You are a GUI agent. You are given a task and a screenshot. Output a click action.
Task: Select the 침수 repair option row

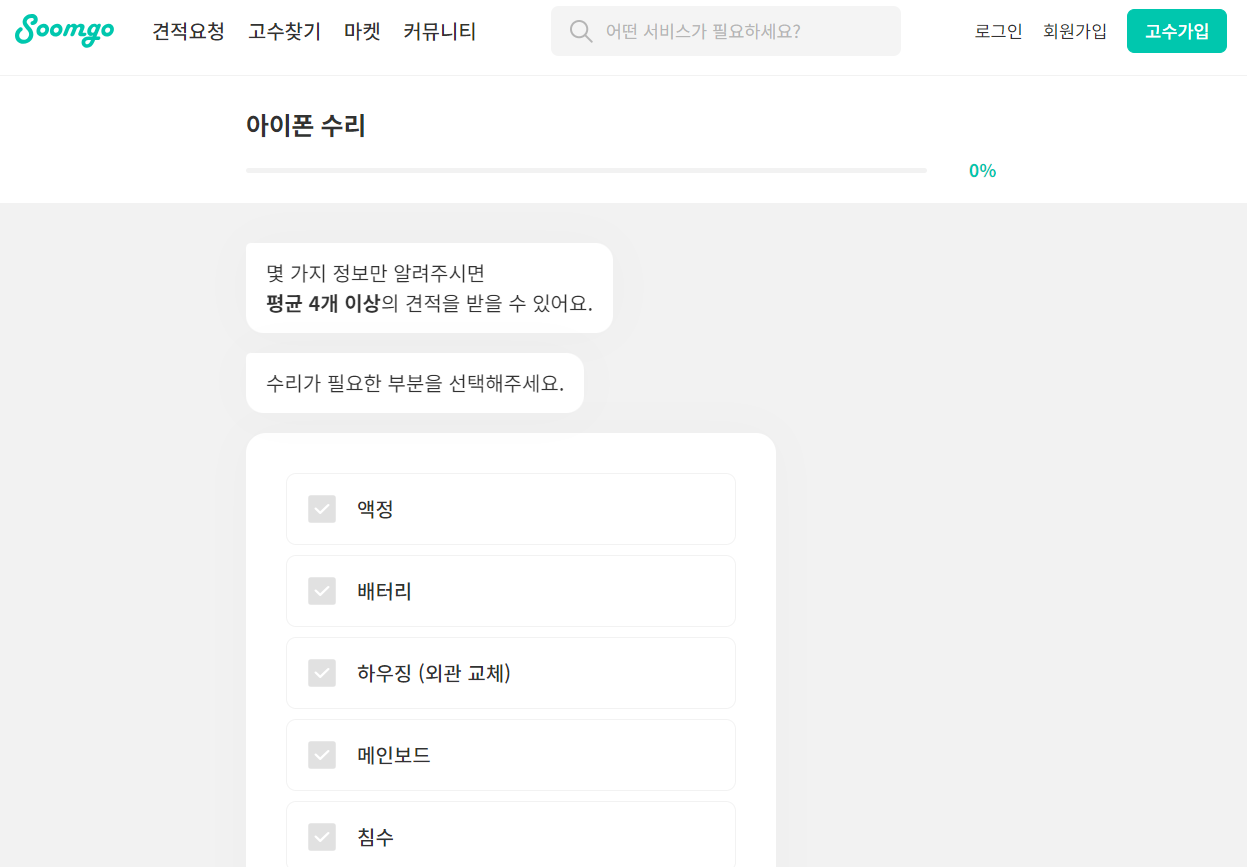[510, 837]
